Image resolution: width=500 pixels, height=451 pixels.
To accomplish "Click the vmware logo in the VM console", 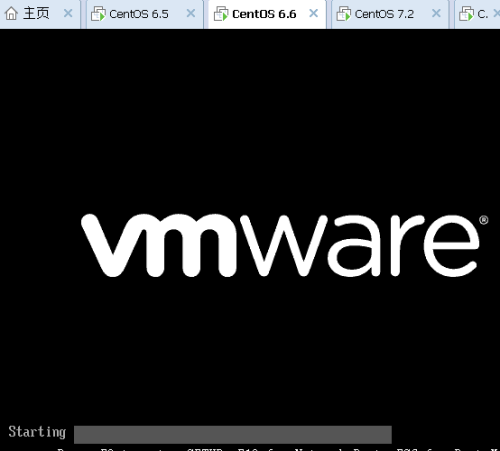I will tap(285, 245).
